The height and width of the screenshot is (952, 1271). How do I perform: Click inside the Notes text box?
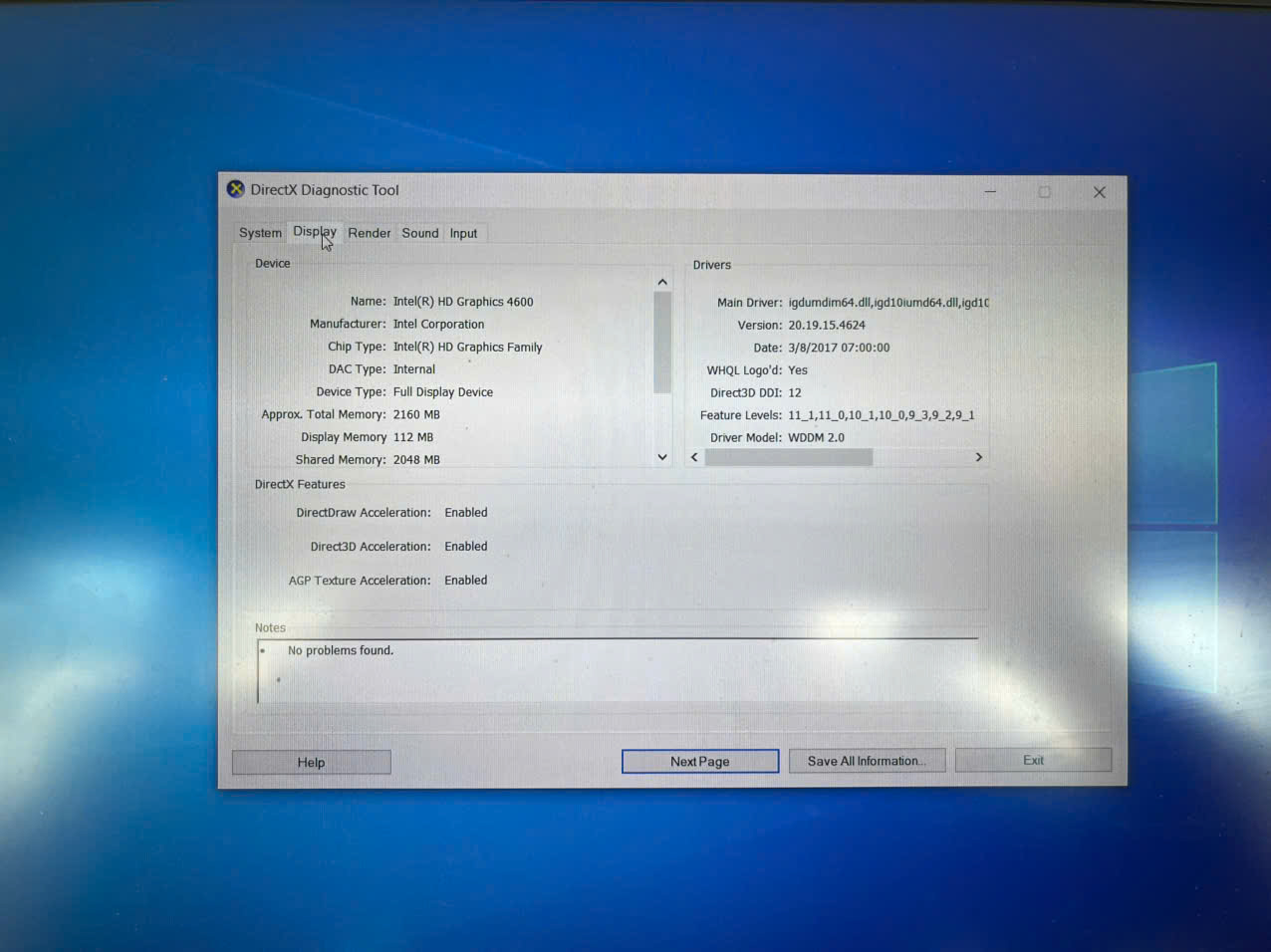618,672
